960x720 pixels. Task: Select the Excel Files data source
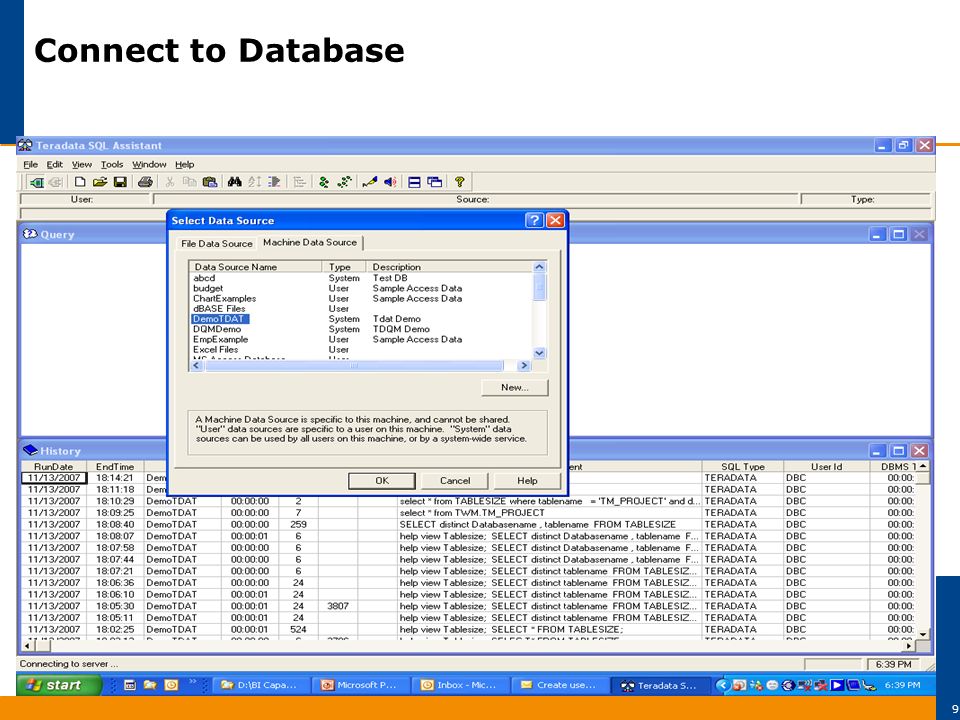pos(216,350)
